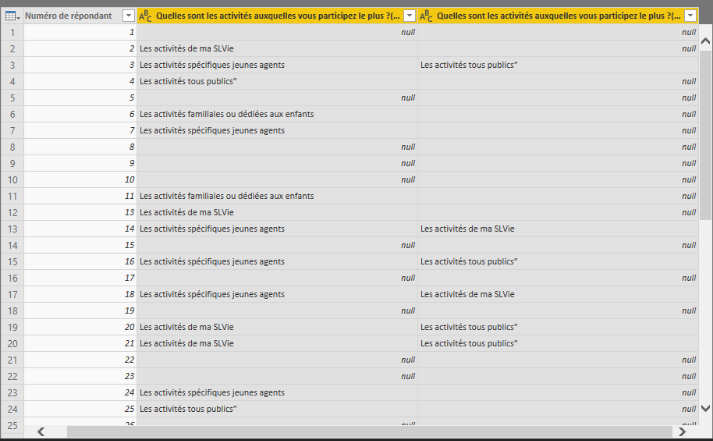Click 'Les activités spécifiques jeunes agents' for respondent 16
The width and height of the screenshot is (713, 441).
tap(212, 261)
